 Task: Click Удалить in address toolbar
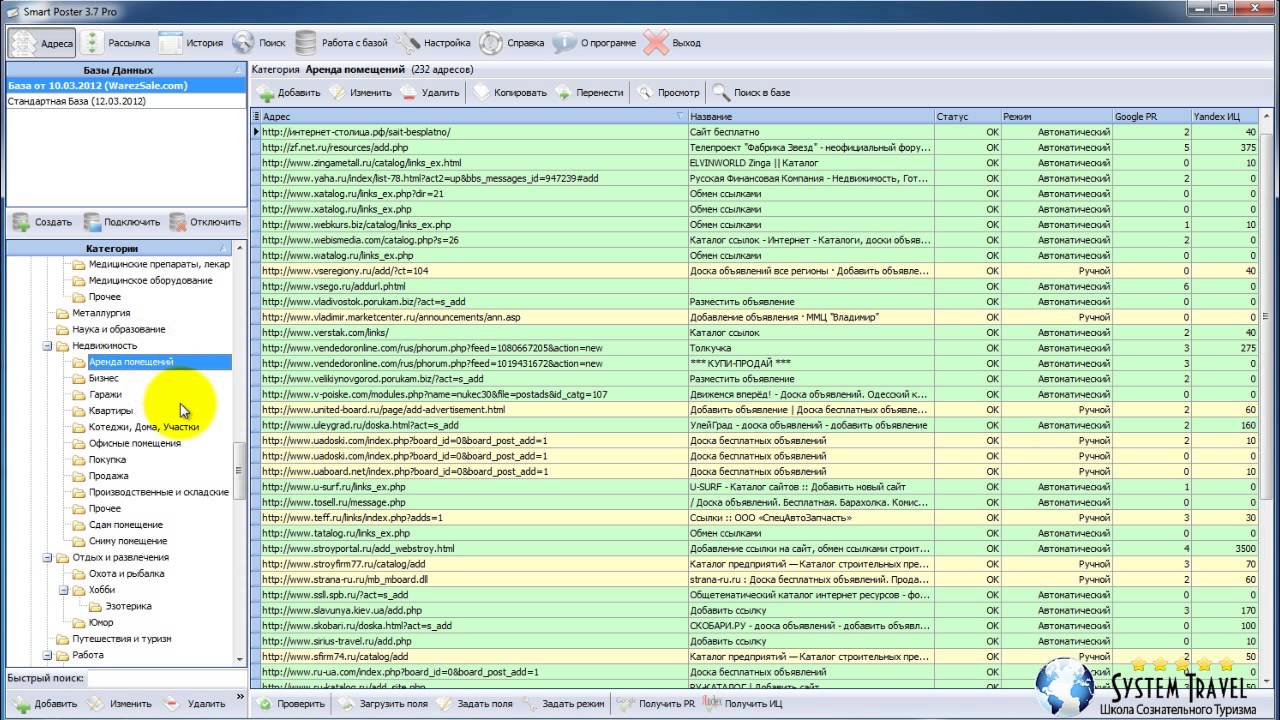point(430,93)
